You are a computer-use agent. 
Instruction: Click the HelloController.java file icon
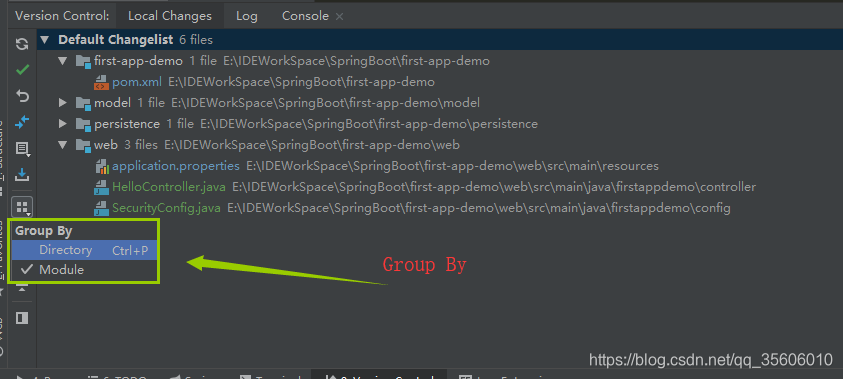[x=101, y=187]
